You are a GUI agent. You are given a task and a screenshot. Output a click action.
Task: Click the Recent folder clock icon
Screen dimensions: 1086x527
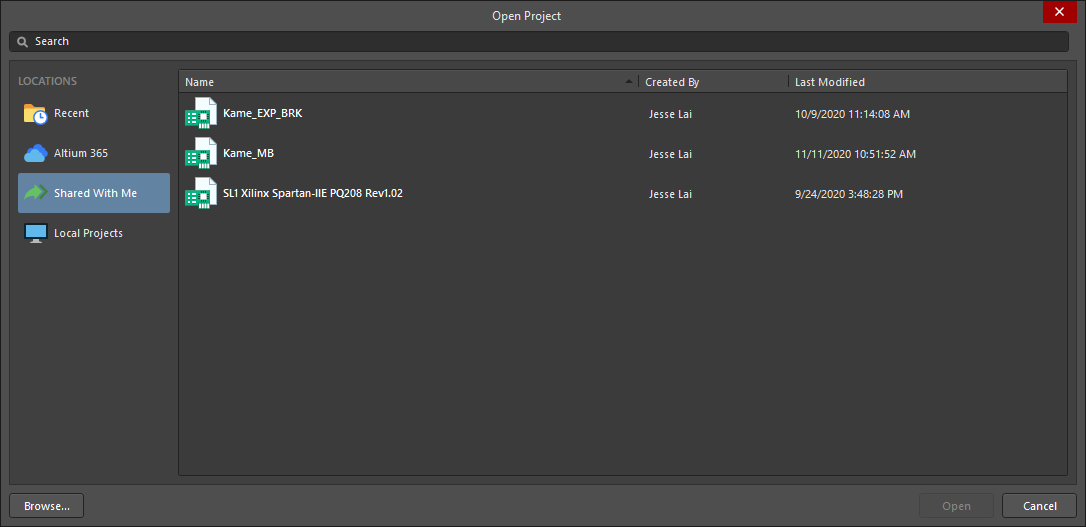coord(35,114)
